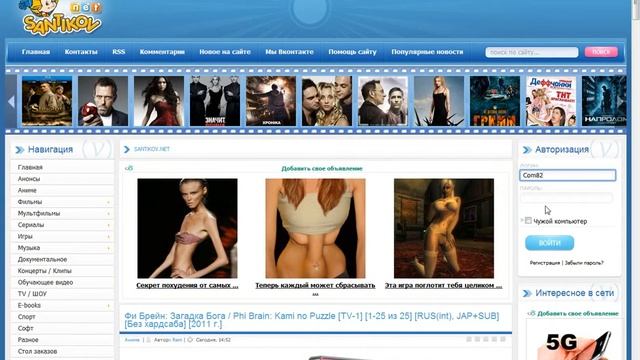Open the House M.D. poster thumbnail
This screenshot has height=360, width=640.
(x=103, y=101)
